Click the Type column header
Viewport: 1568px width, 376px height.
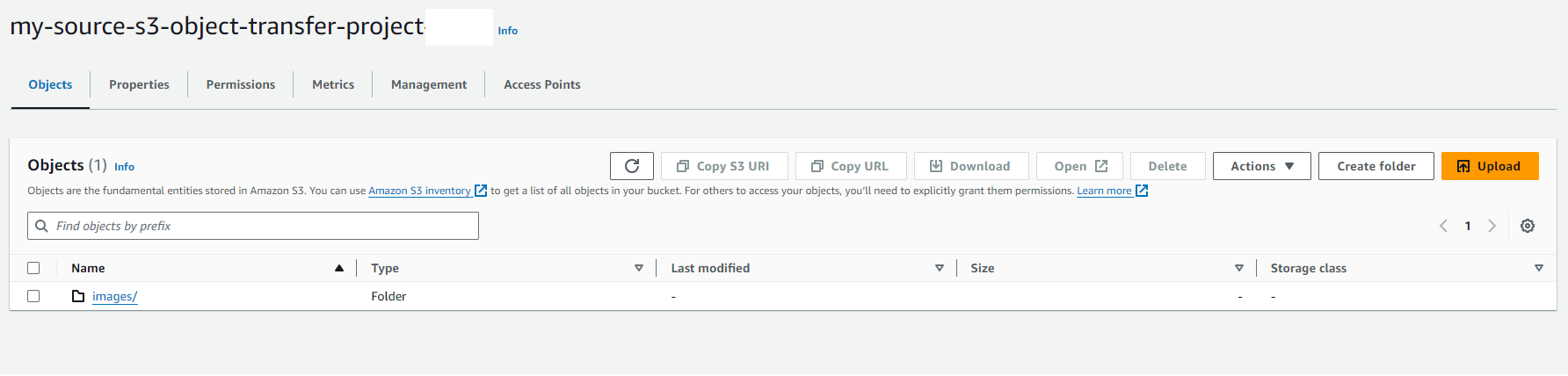pos(385,268)
